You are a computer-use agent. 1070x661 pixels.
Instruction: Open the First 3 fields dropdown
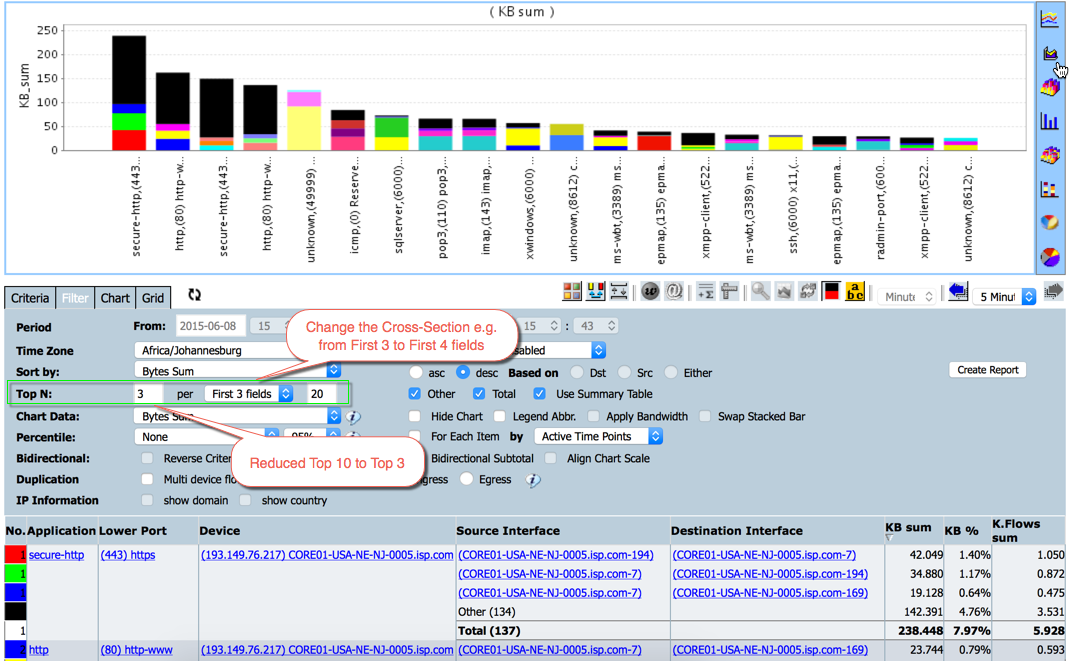point(248,394)
